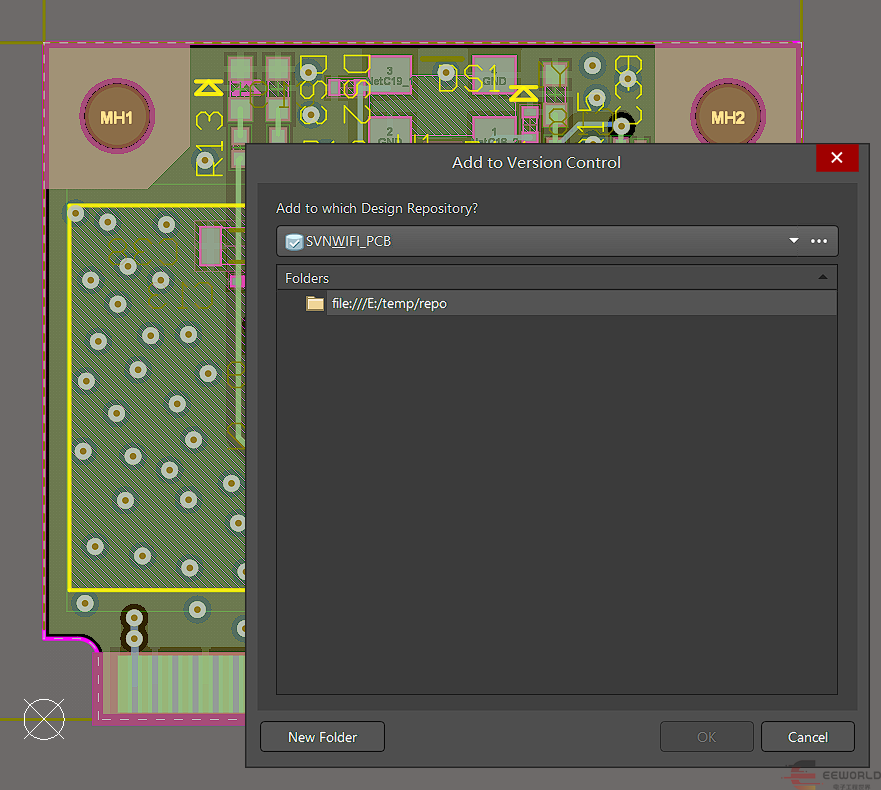Open the Design Repository dropdown arrow
Screen dimensions: 881x790
(x=794, y=241)
